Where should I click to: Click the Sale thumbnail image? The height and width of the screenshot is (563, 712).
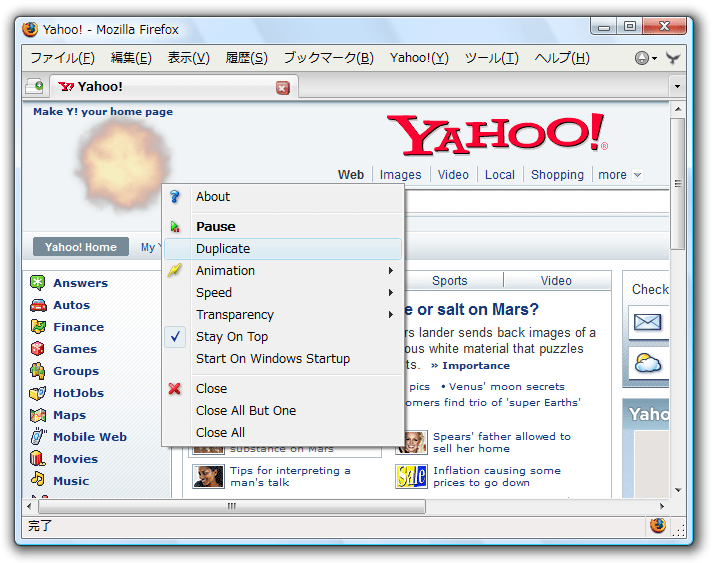[411, 476]
